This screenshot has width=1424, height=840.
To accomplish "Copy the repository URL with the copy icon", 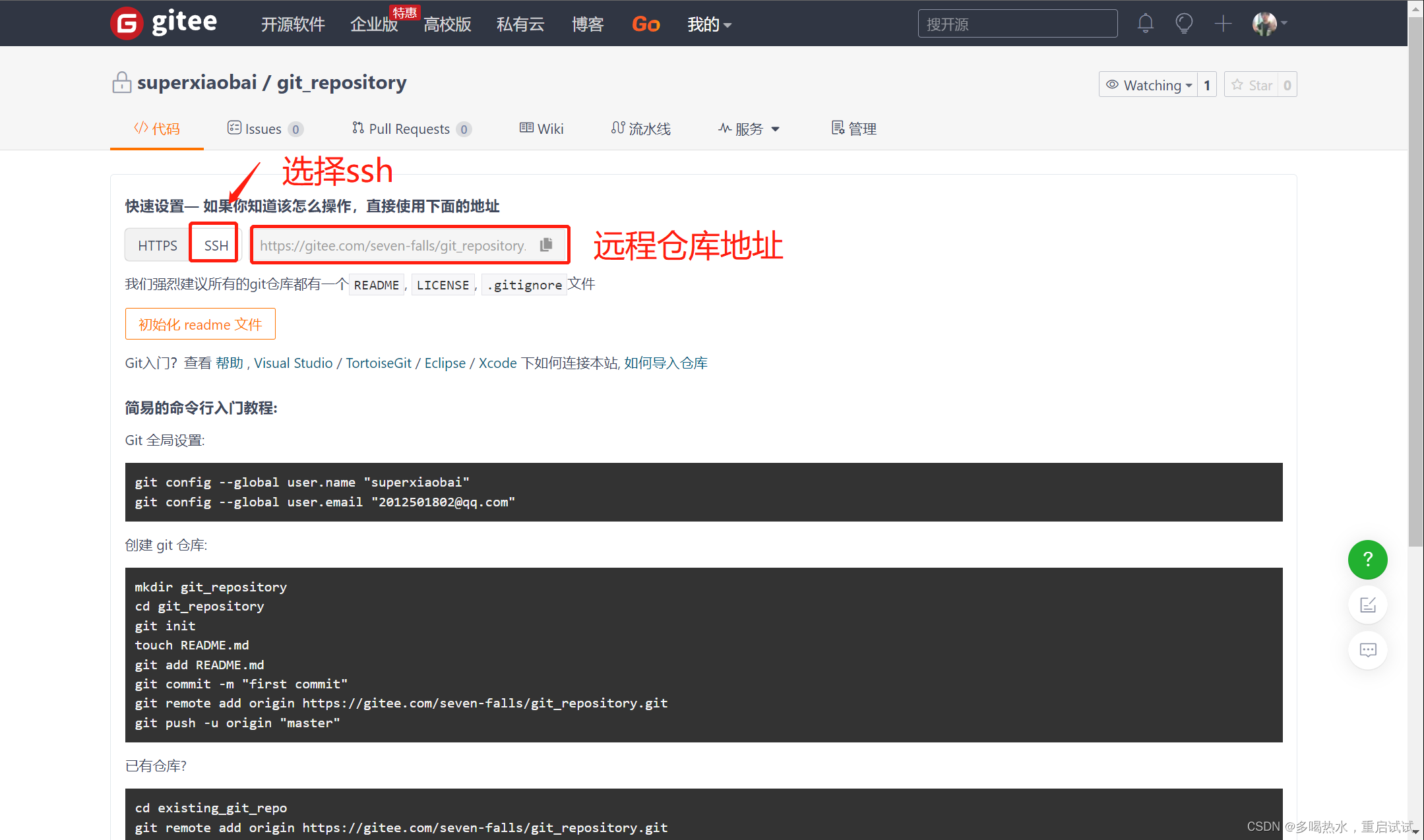I will 546,245.
